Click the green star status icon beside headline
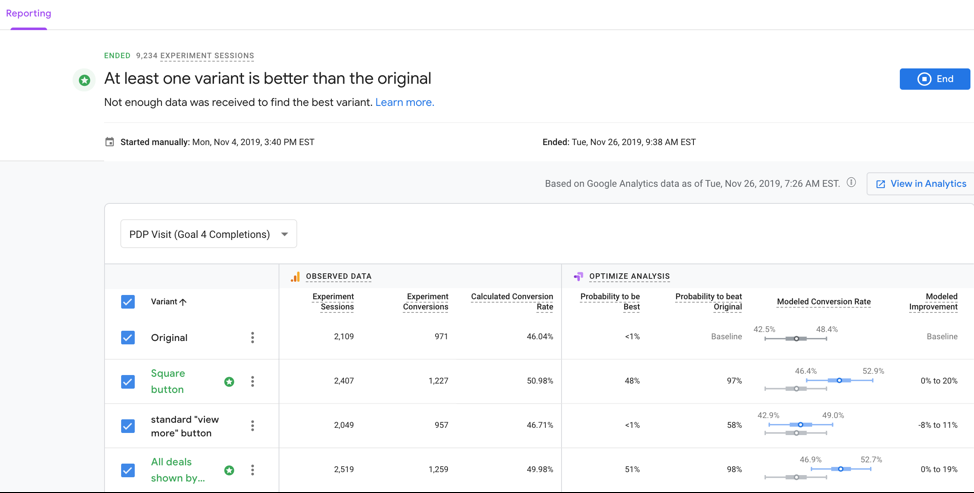Viewport: 974px width, 493px height. click(85, 80)
